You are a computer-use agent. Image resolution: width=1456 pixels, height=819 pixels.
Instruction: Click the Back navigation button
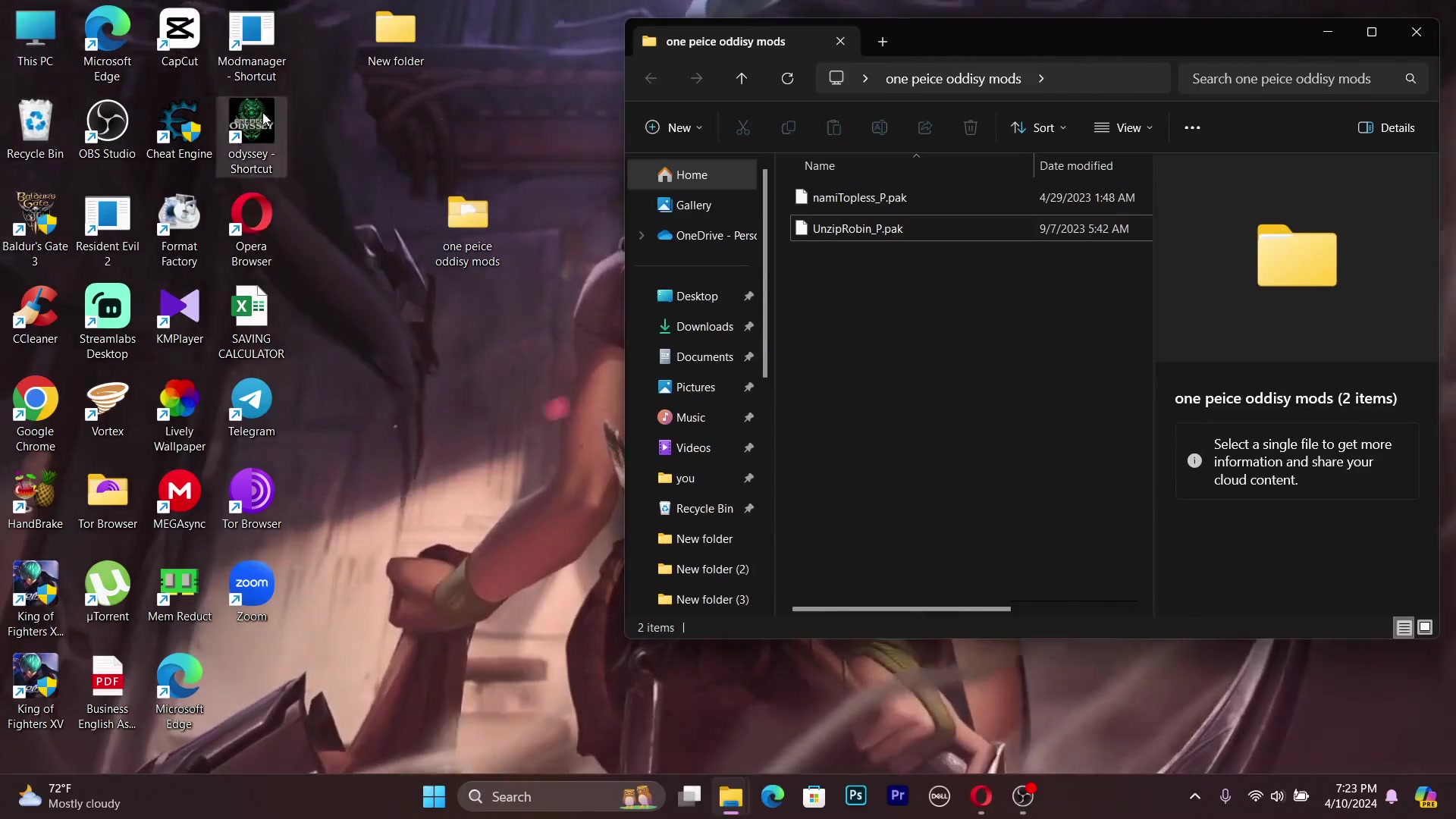coord(651,78)
